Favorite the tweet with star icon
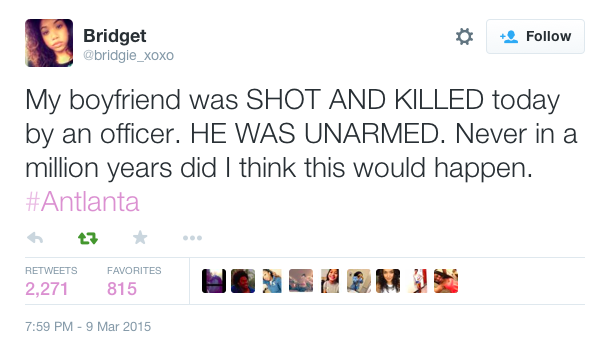The image size is (615, 362). tap(140, 237)
